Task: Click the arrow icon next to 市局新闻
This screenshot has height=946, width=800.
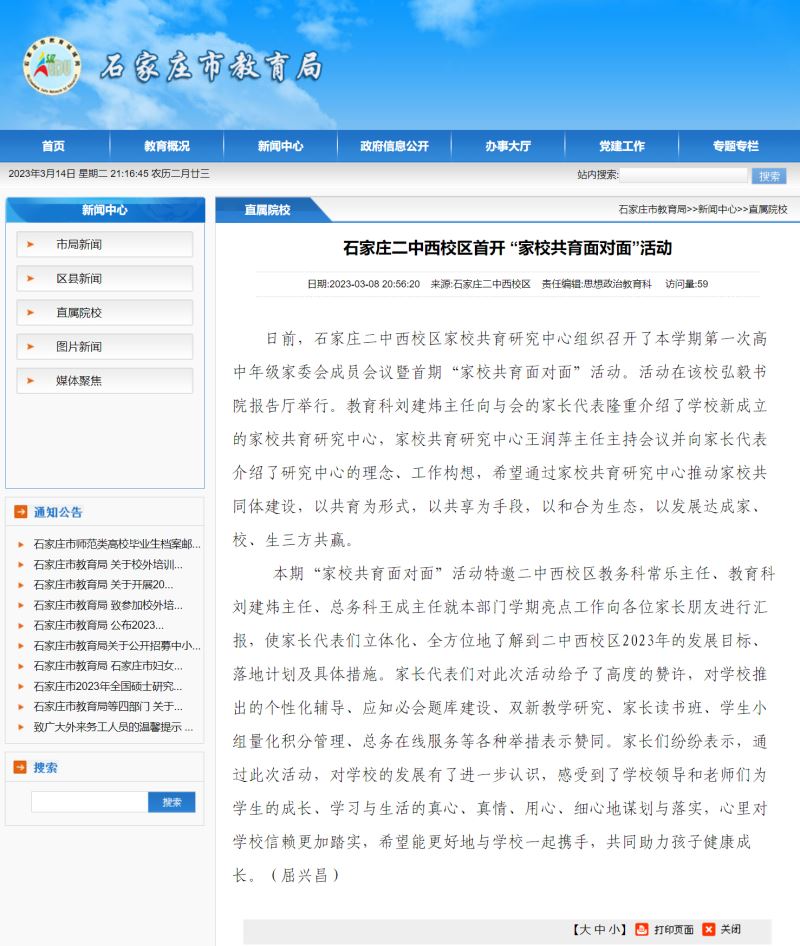Action: tap(31, 245)
